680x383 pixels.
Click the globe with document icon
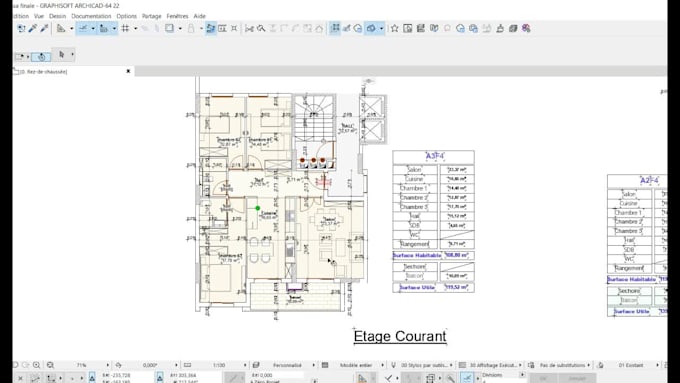pyautogui.click(x=474, y=29)
